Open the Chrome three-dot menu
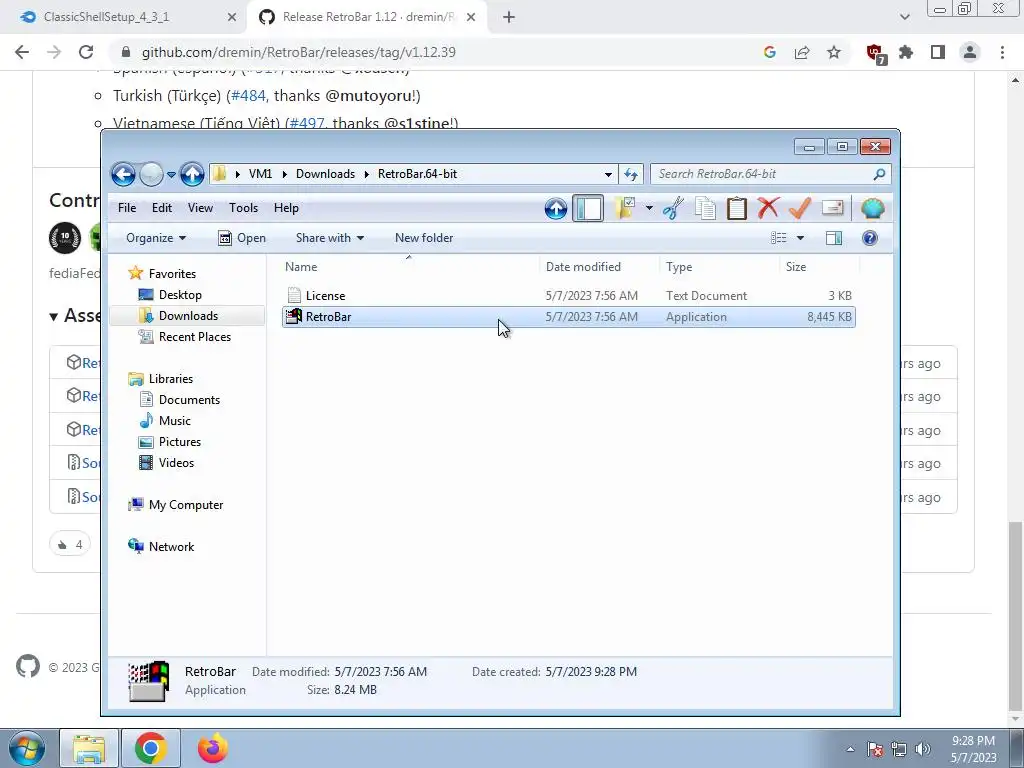This screenshot has width=1024, height=768. click(x=1002, y=52)
